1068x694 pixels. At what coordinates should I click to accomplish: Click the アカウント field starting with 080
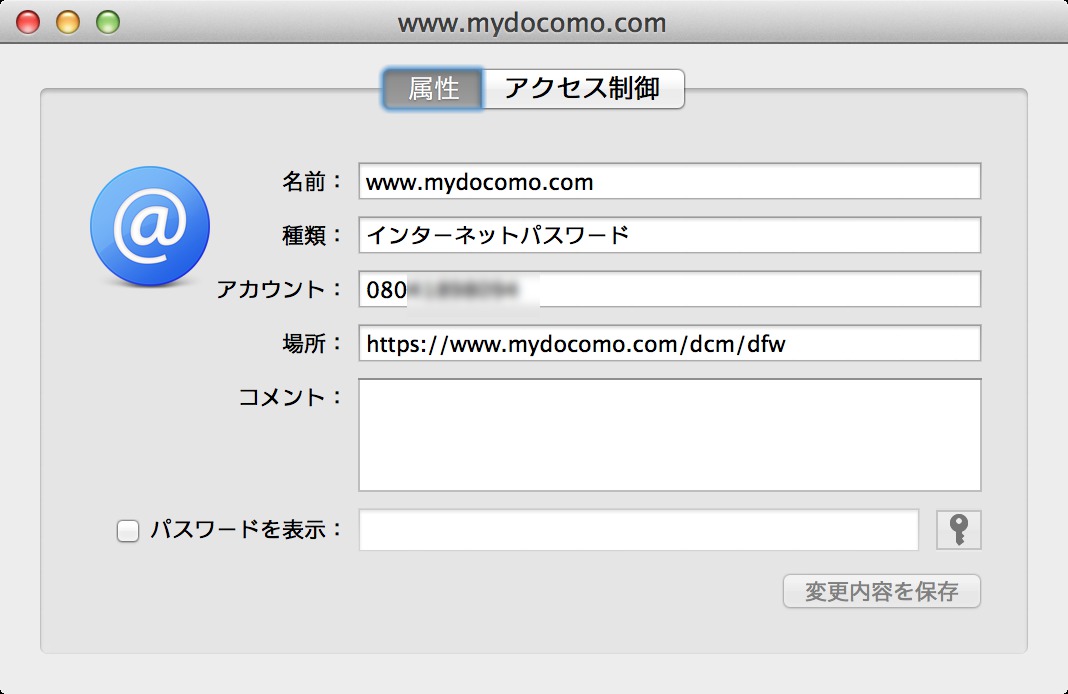click(670, 289)
